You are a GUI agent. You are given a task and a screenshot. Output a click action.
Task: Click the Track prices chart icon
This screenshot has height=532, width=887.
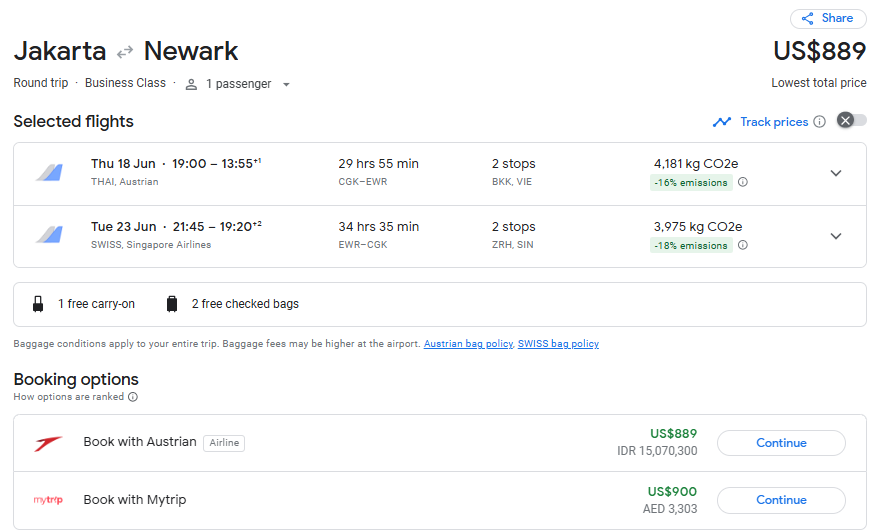coord(722,122)
